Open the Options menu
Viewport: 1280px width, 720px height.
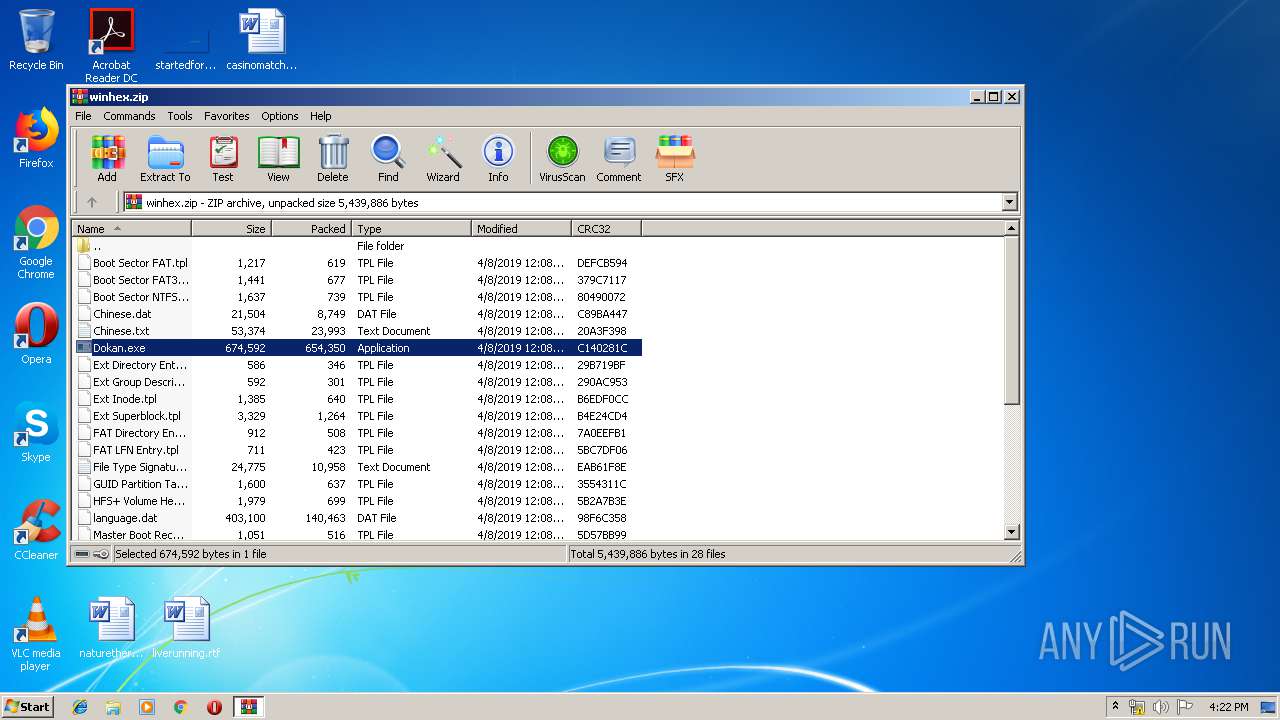click(280, 116)
